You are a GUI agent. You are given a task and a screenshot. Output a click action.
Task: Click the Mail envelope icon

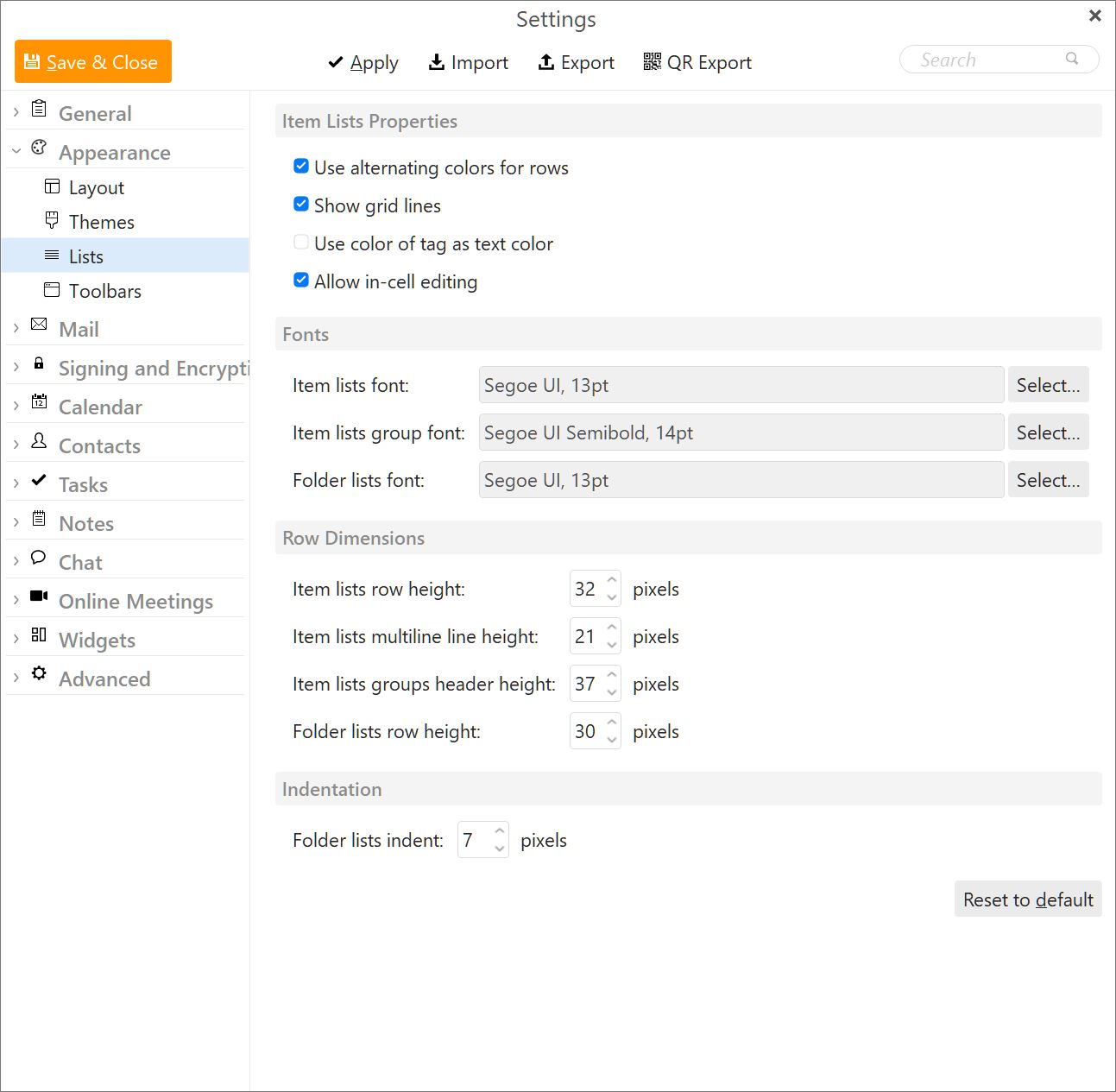[x=39, y=325]
